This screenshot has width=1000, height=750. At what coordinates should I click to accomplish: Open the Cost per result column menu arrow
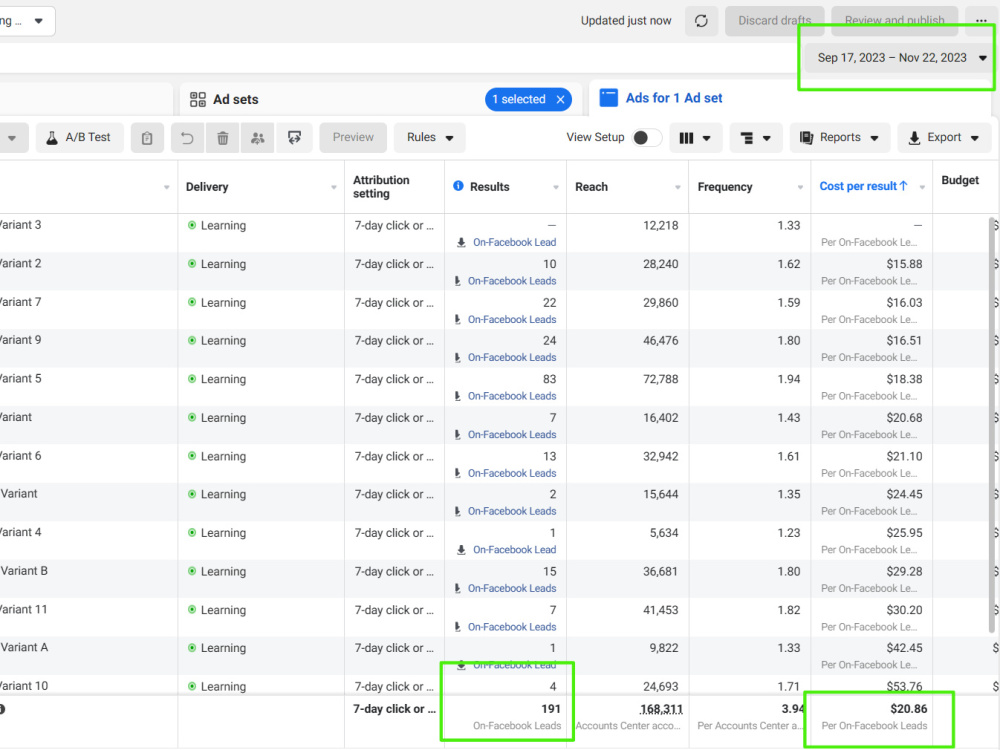tap(922, 188)
